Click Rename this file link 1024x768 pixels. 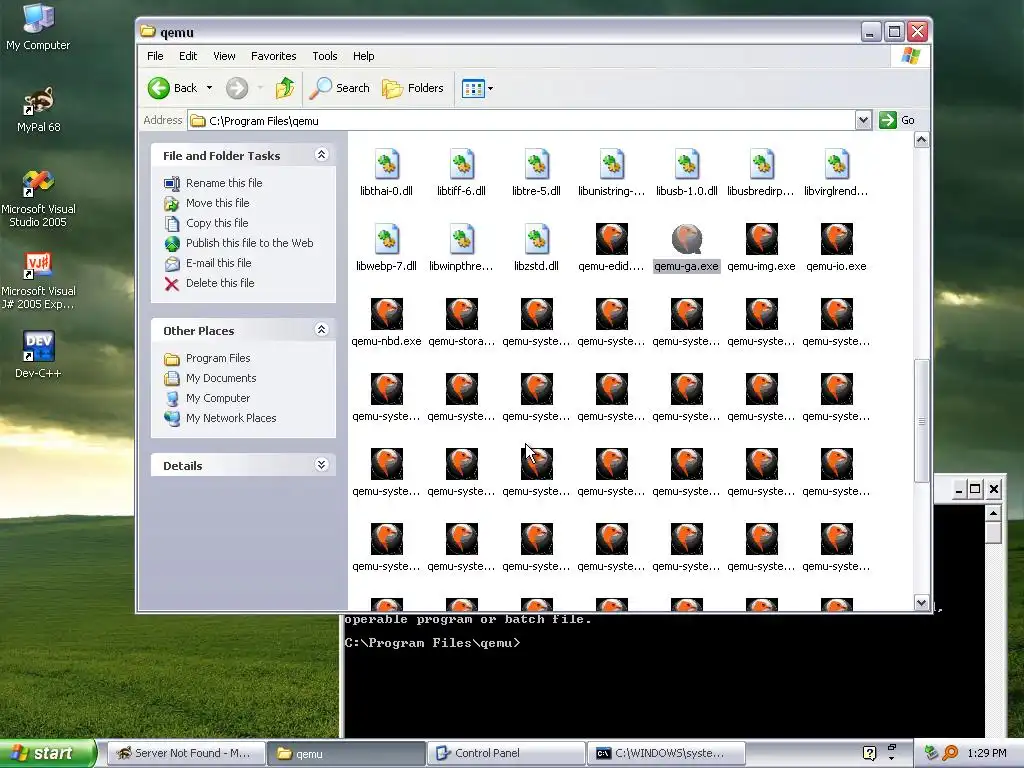click(x=224, y=183)
